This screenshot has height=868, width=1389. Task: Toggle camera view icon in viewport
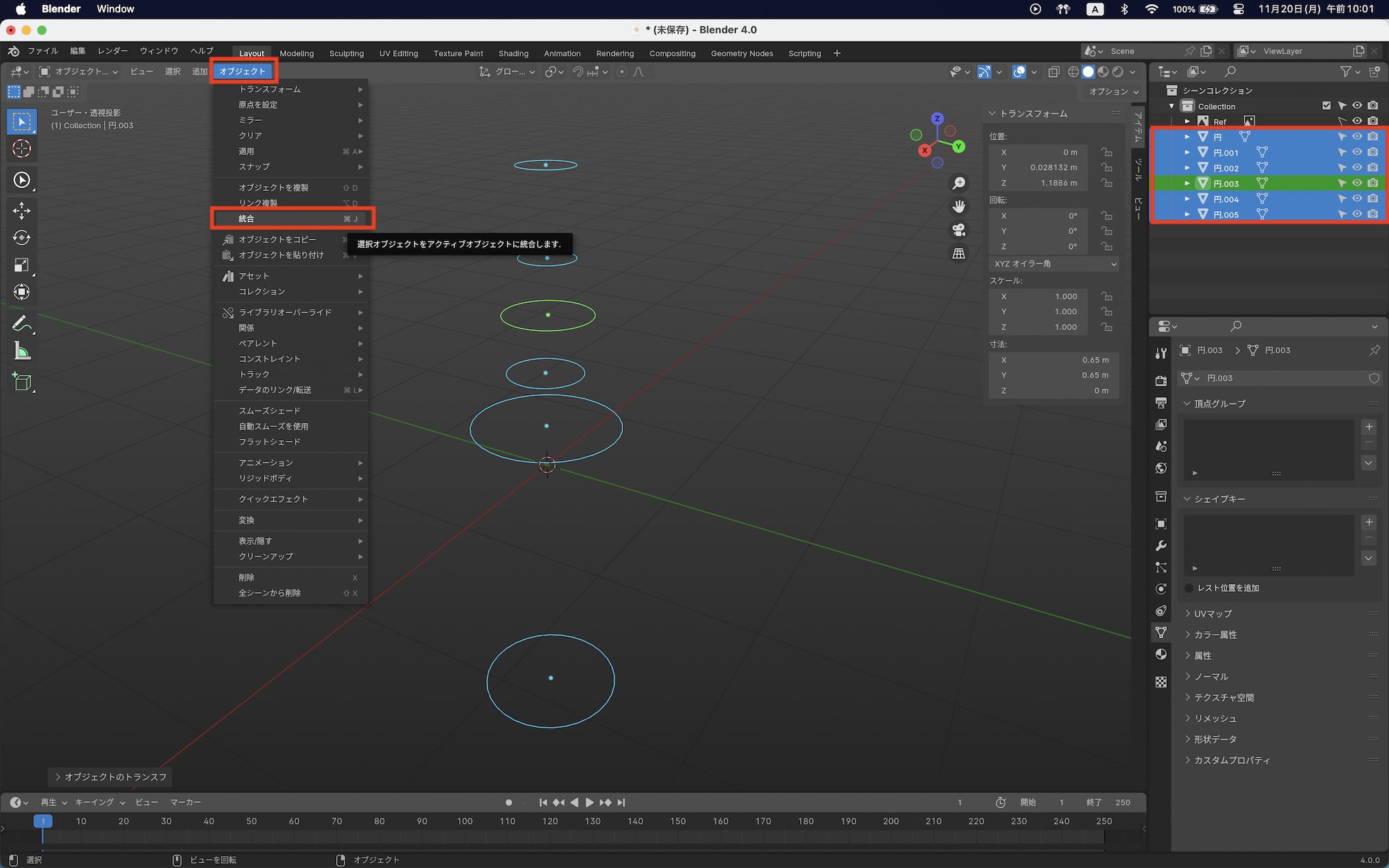coord(959,230)
